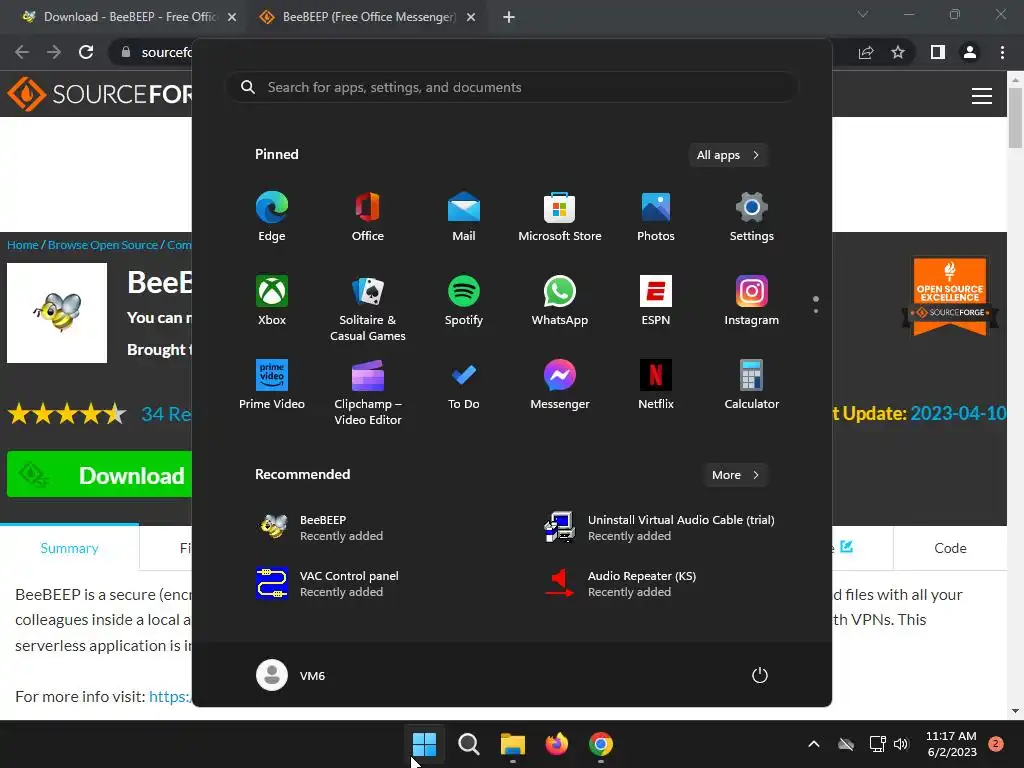Image resolution: width=1024 pixels, height=768 pixels.
Task: Bookmark this page with star icon
Action: [x=898, y=52]
